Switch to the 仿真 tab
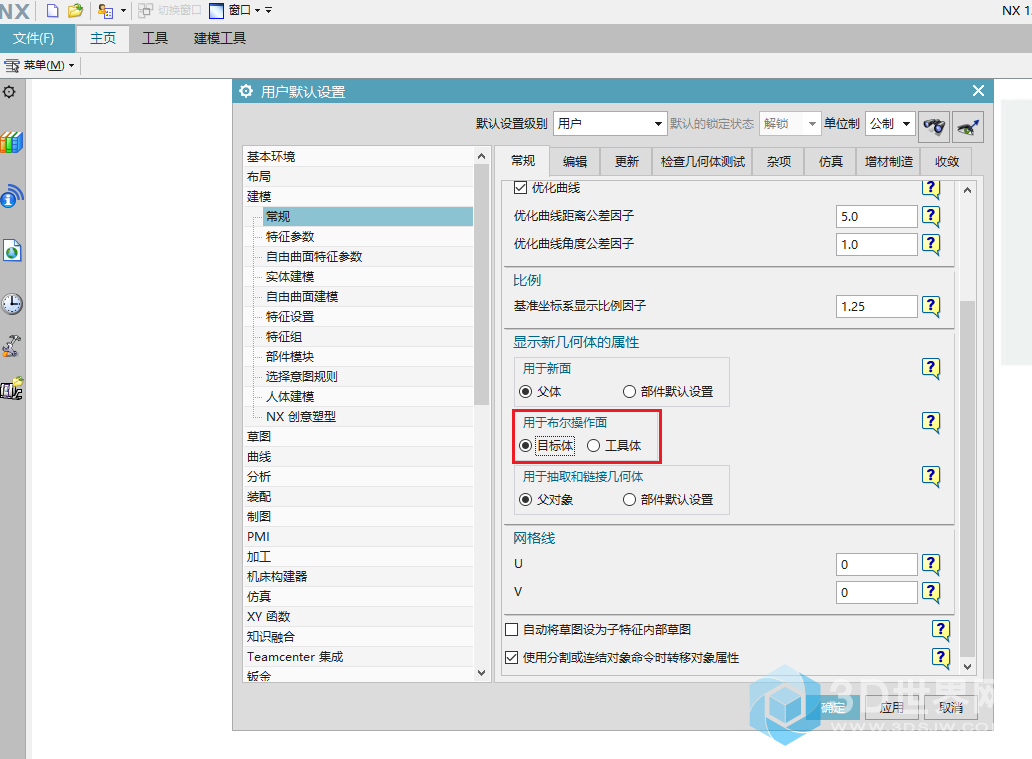 click(831, 162)
